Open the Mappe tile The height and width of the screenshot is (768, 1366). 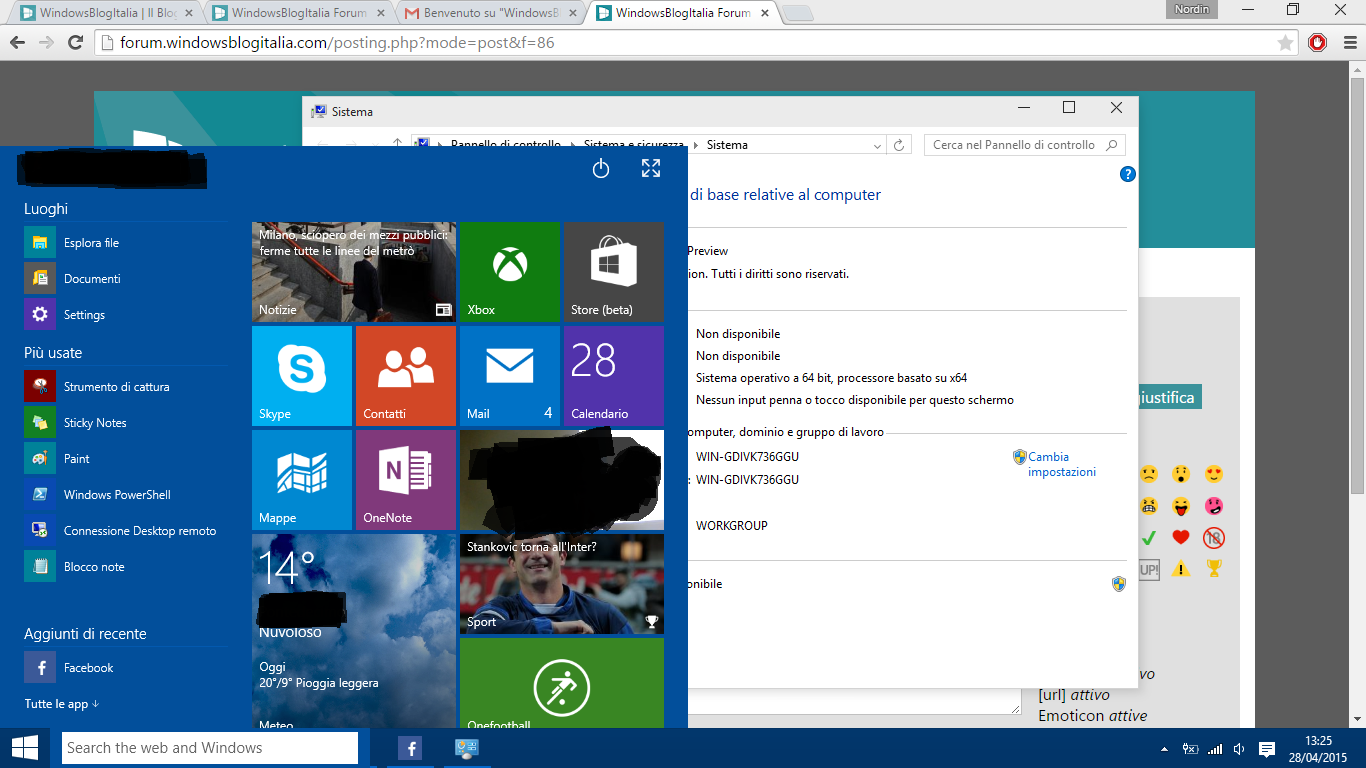(301, 480)
